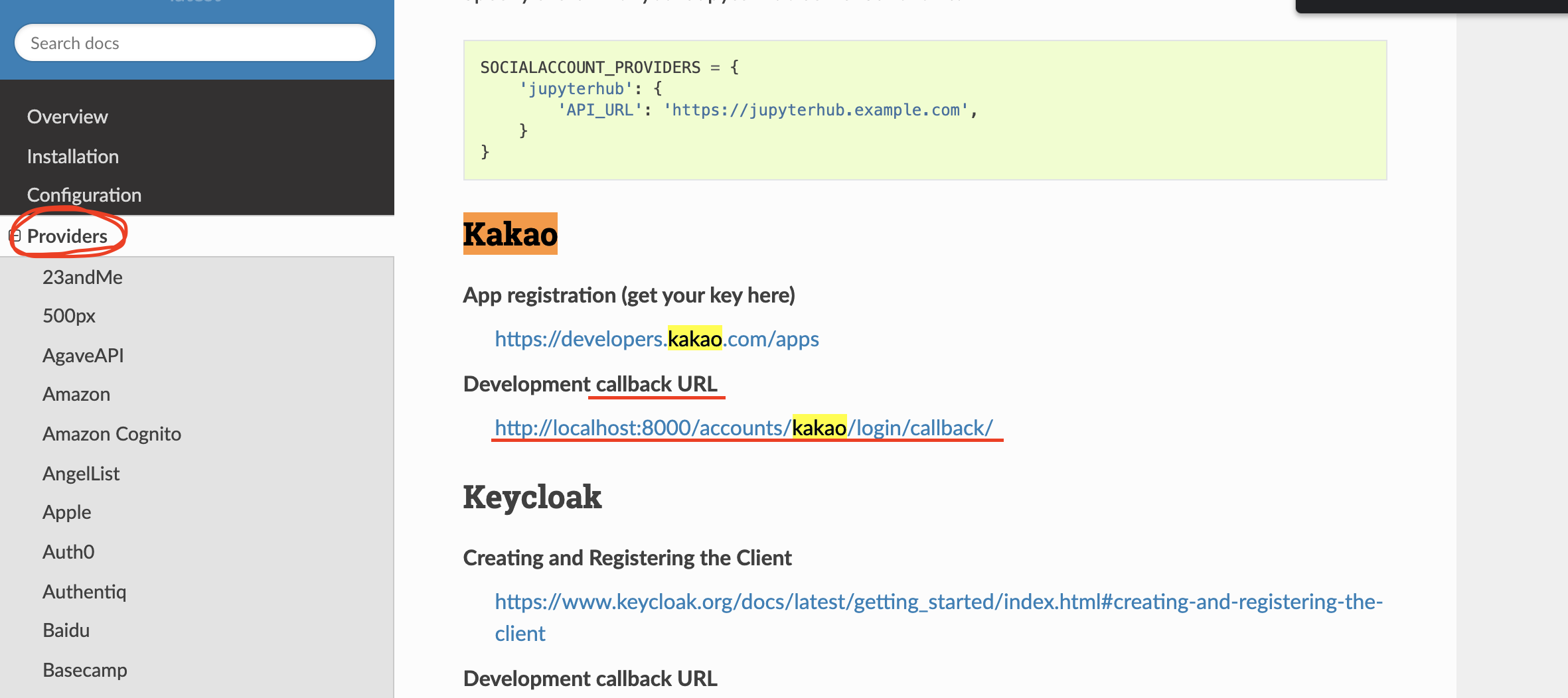Go to Baidu provider
The width and height of the screenshot is (1568, 698).
pyautogui.click(x=66, y=630)
